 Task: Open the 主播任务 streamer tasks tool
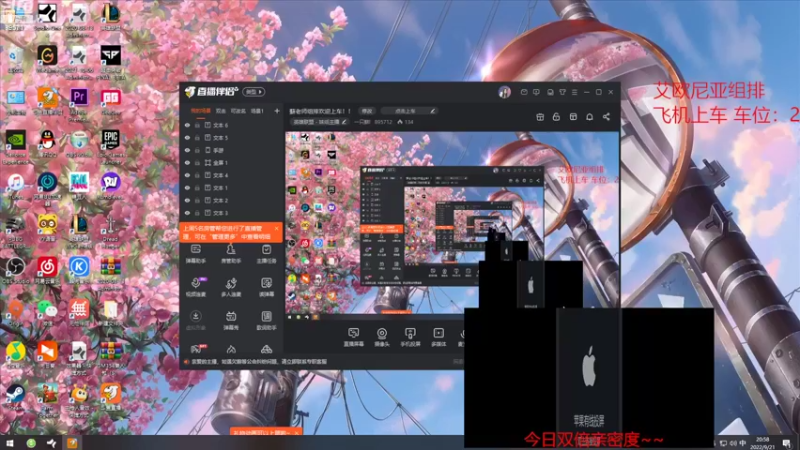tap(266, 254)
